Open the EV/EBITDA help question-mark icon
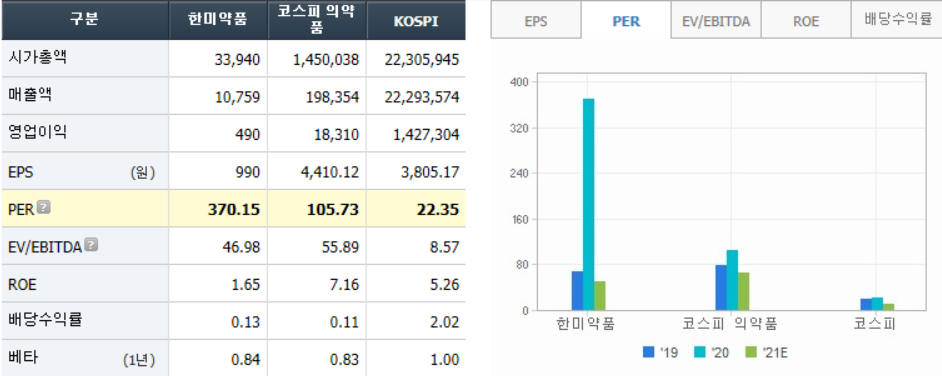942x376 pixels. point(91,244)
